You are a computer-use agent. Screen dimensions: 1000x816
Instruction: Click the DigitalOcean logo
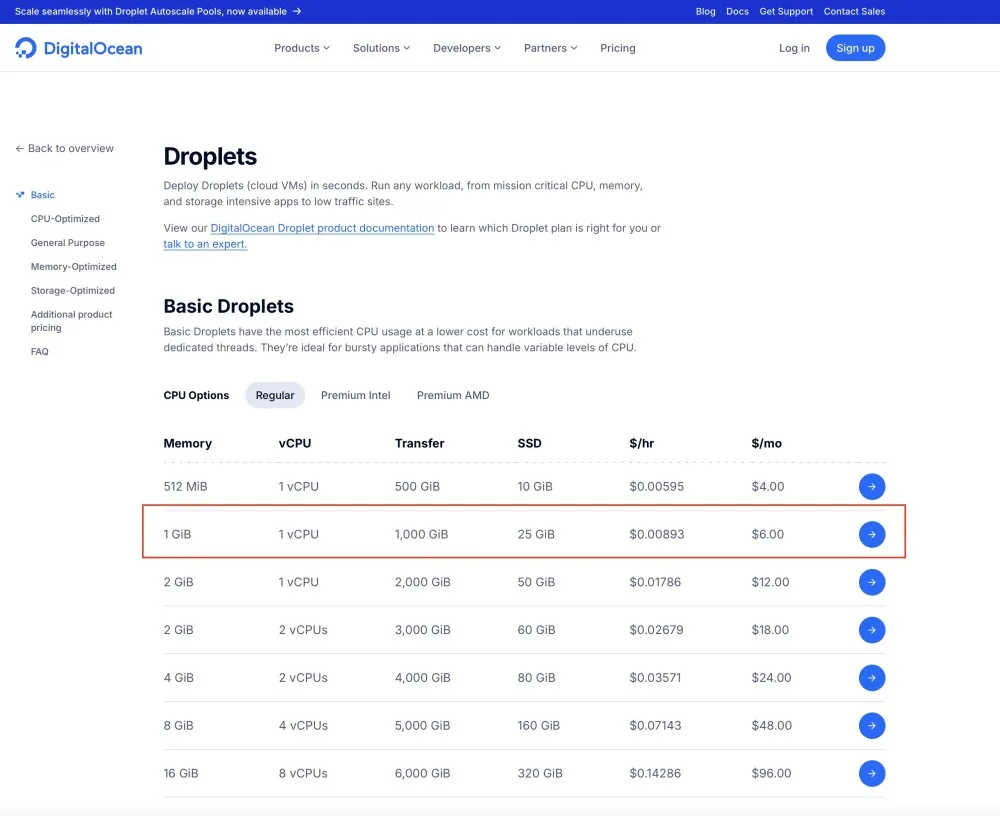(x=78, y=48)
